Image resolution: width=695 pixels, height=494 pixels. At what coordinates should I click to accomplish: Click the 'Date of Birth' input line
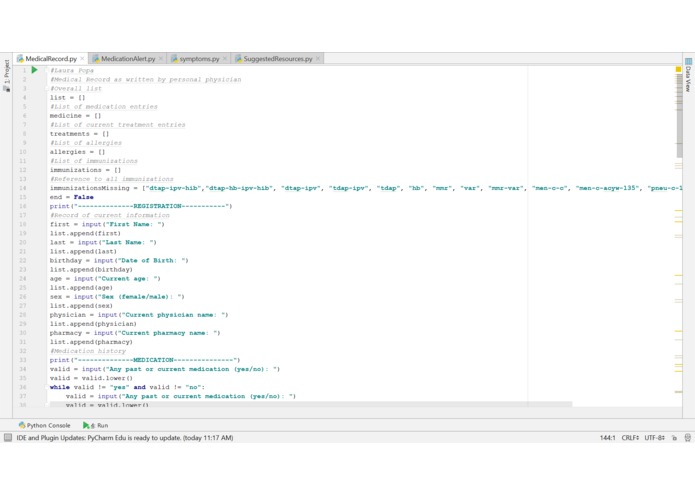coord(119,261)
